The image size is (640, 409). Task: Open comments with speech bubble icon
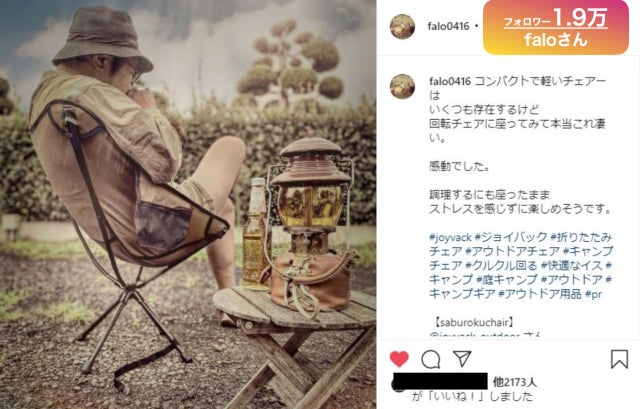click(431, 360)
